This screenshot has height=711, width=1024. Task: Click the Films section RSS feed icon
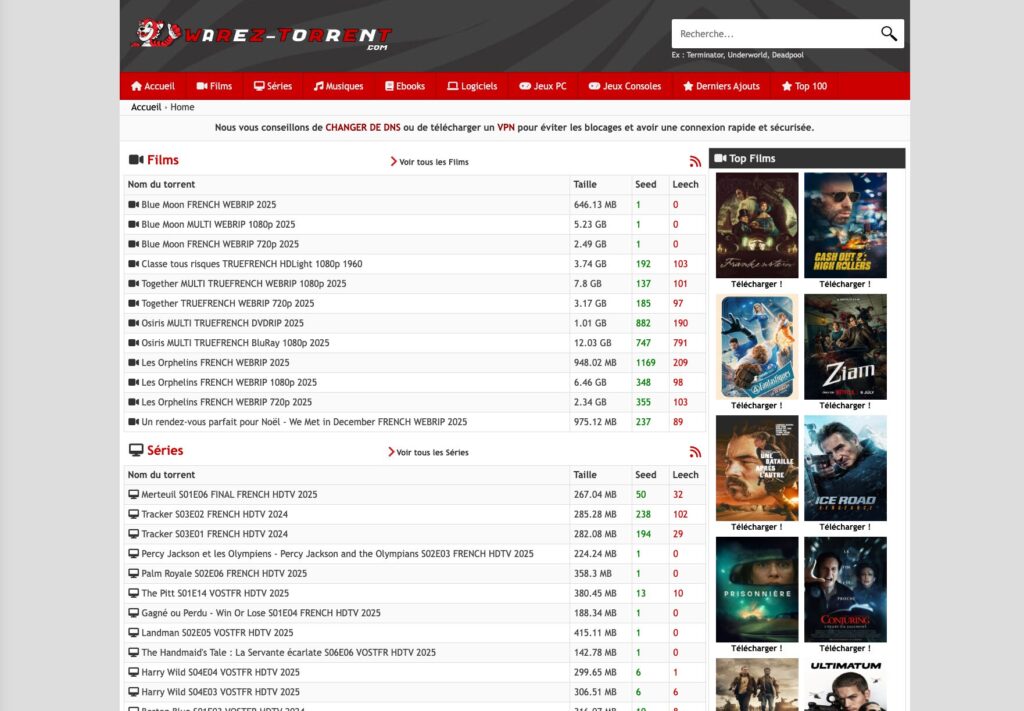point(695,161)
